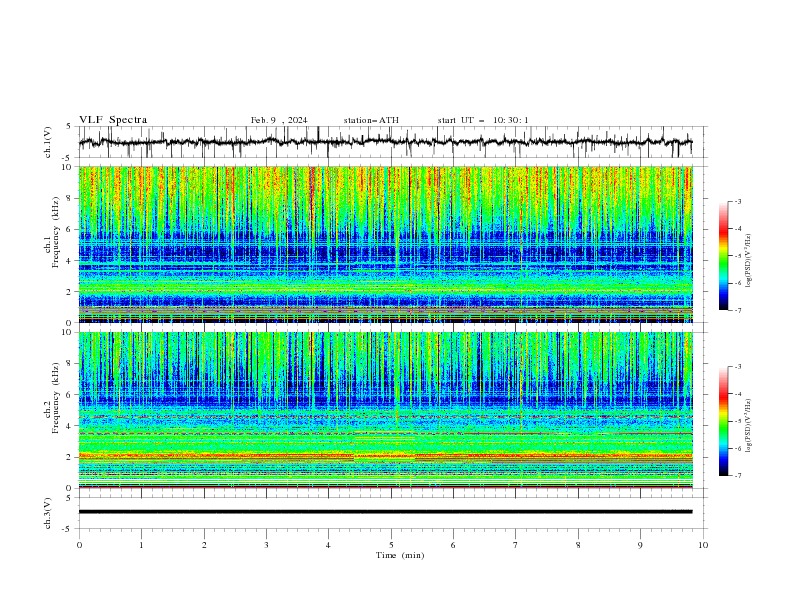Click the lower color bar's 'log(PSD)(V²/Hz)' label
This screenshot has height=612, width=792.
tap(749, 425)
